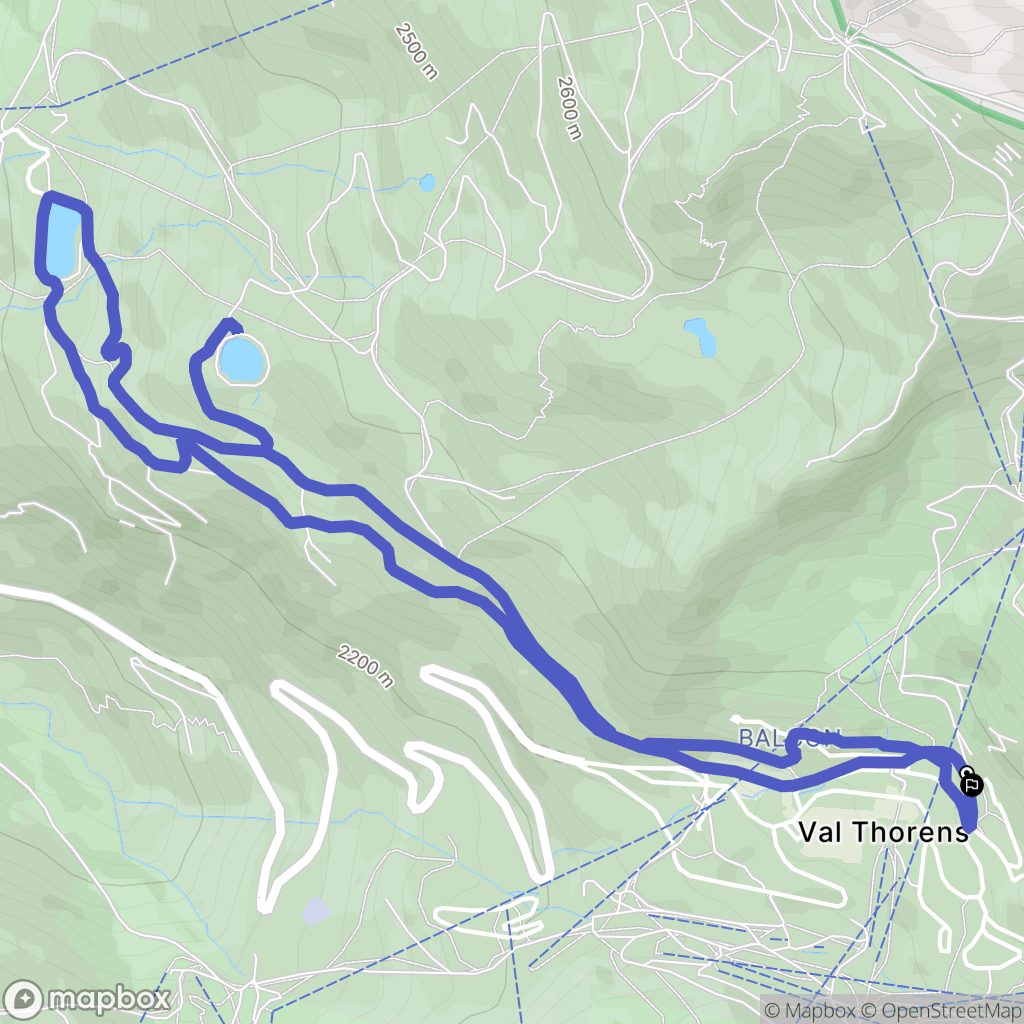
Task: Click the route's southern tip below the flag
Action: pos(969,828)
